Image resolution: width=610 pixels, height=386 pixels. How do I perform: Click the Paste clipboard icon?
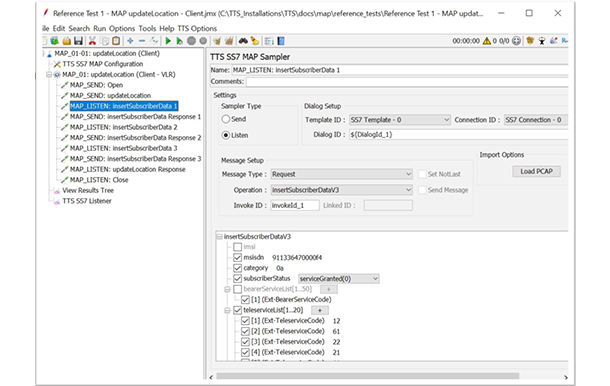tap(116, 41)
